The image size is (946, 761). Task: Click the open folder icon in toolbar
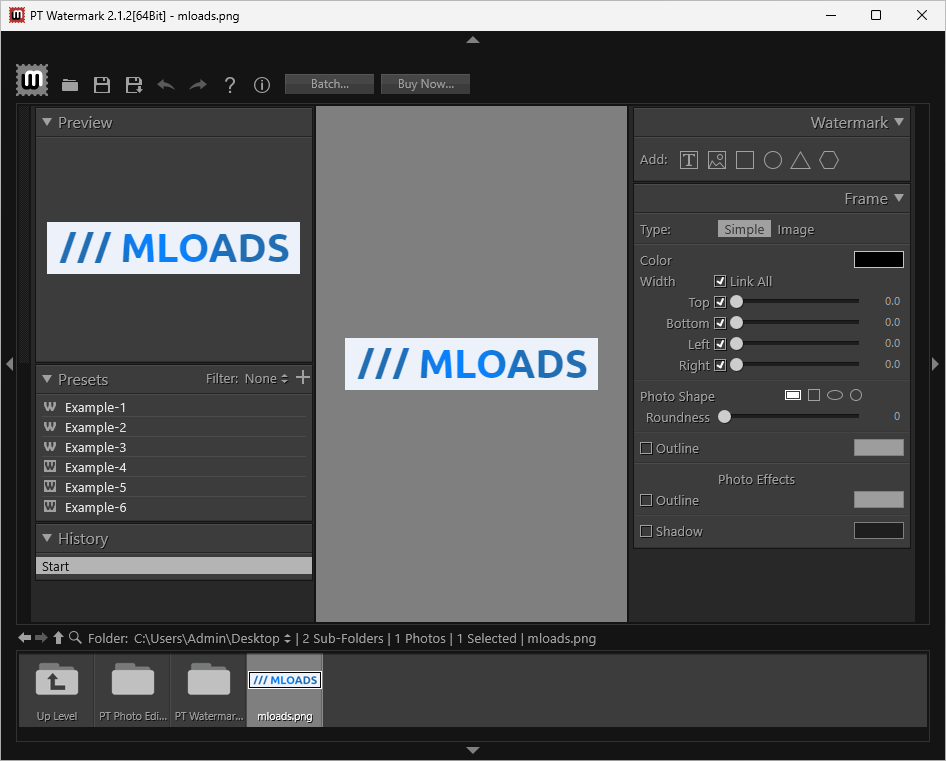70,85
